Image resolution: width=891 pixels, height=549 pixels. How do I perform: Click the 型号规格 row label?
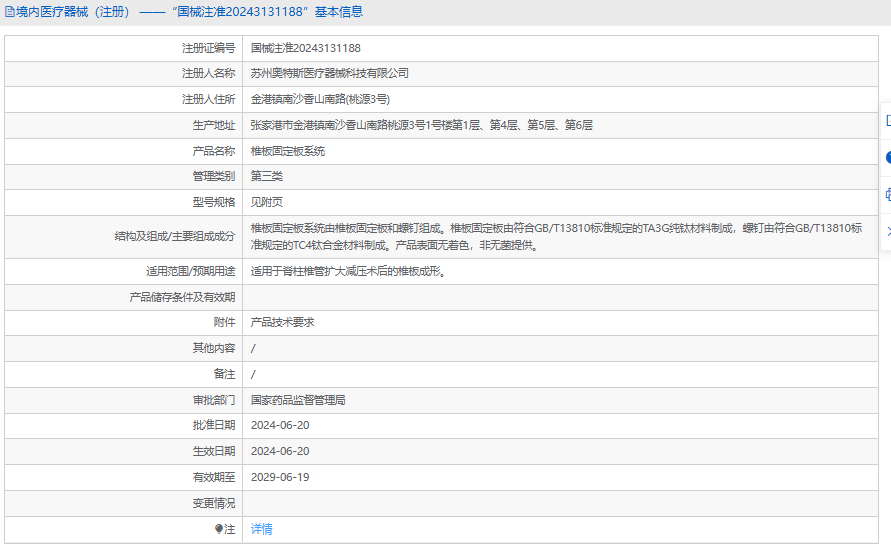pyautogui.click(x=214, y=202)
